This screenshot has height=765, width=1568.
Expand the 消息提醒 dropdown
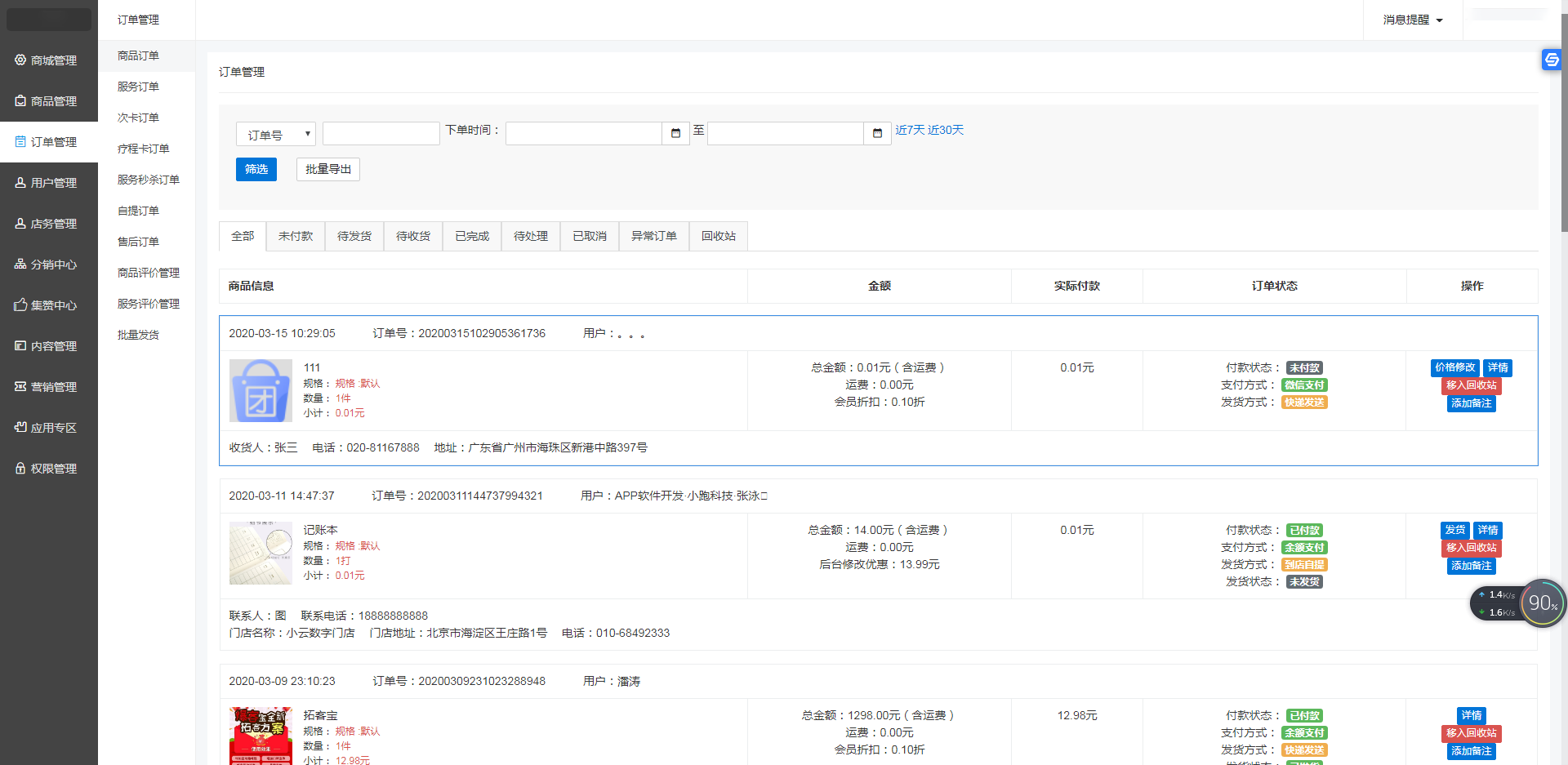click(x=1412, y=20)
